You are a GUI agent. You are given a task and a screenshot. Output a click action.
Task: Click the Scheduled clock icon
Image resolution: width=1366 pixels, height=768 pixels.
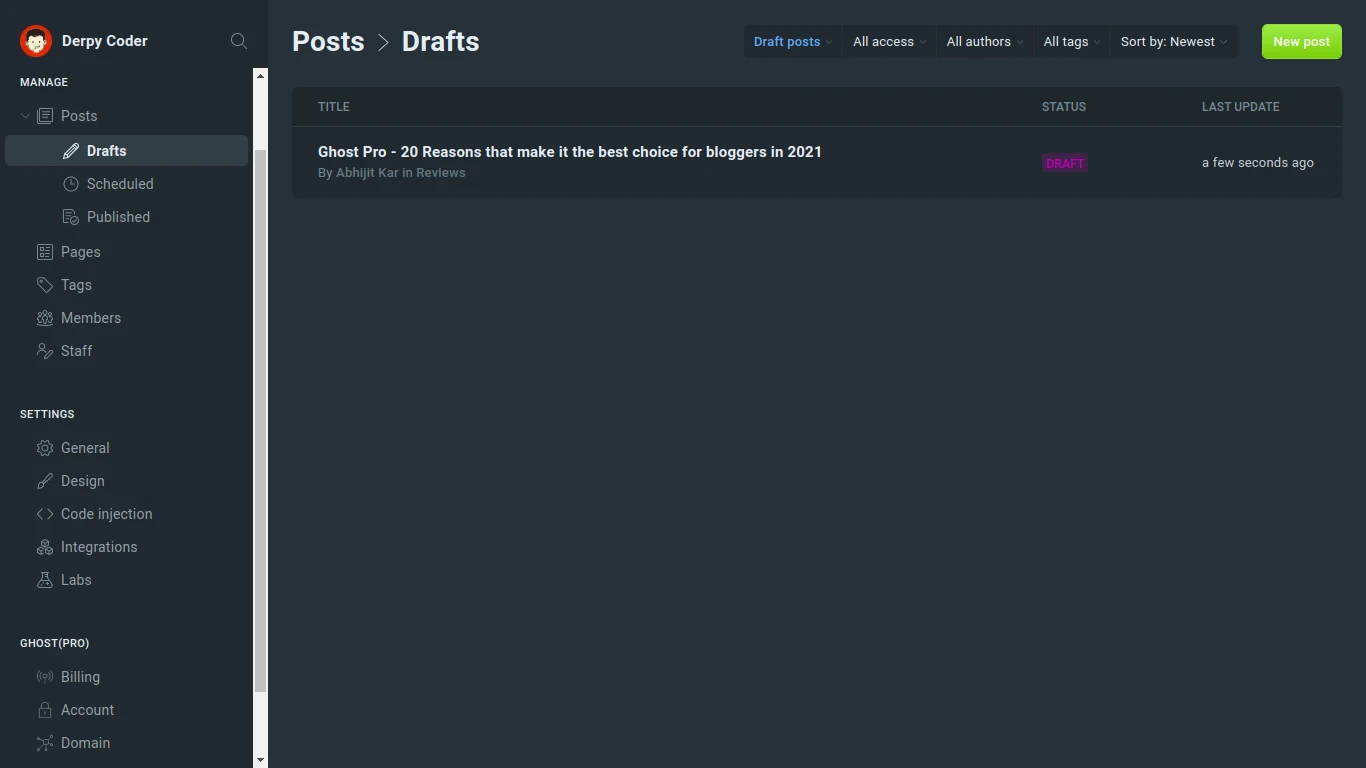tap(71, 184)
